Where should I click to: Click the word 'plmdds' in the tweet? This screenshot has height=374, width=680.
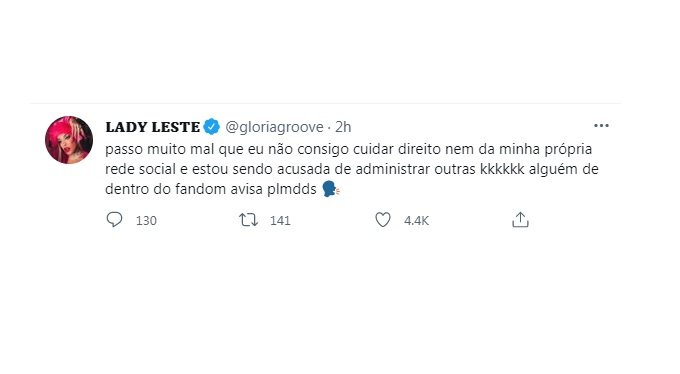292,190
